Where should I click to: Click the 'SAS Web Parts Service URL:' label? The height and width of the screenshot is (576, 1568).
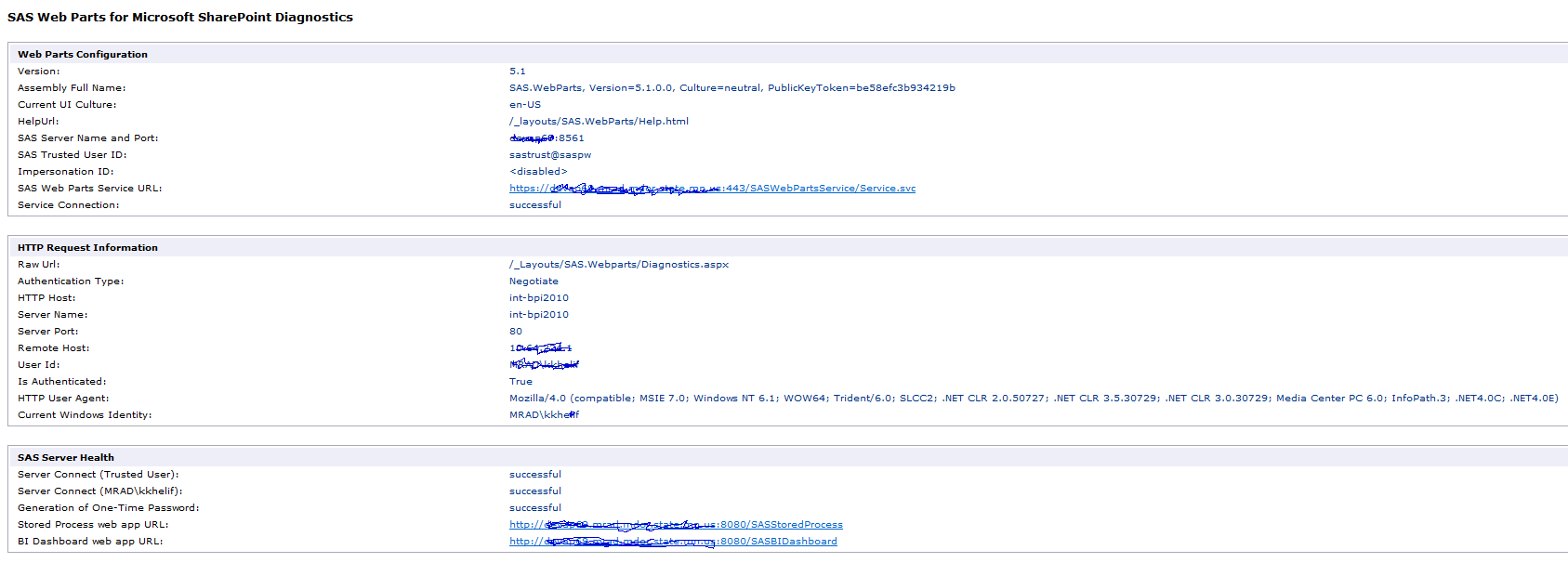point(89,189)
